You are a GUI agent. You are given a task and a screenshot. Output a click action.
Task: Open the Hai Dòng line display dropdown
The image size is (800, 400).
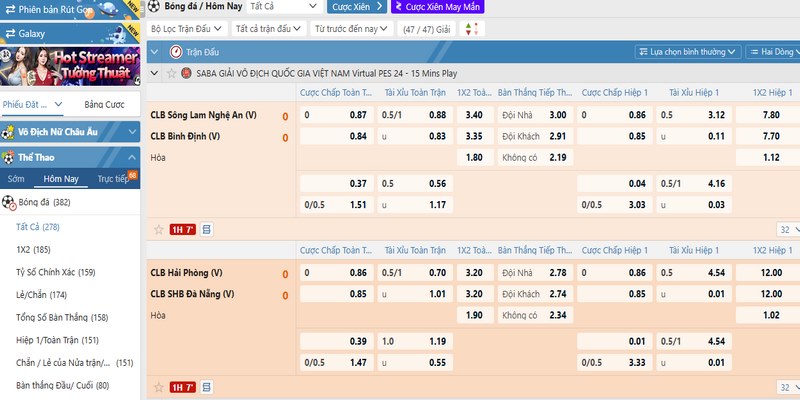click(x=773, y=50)
